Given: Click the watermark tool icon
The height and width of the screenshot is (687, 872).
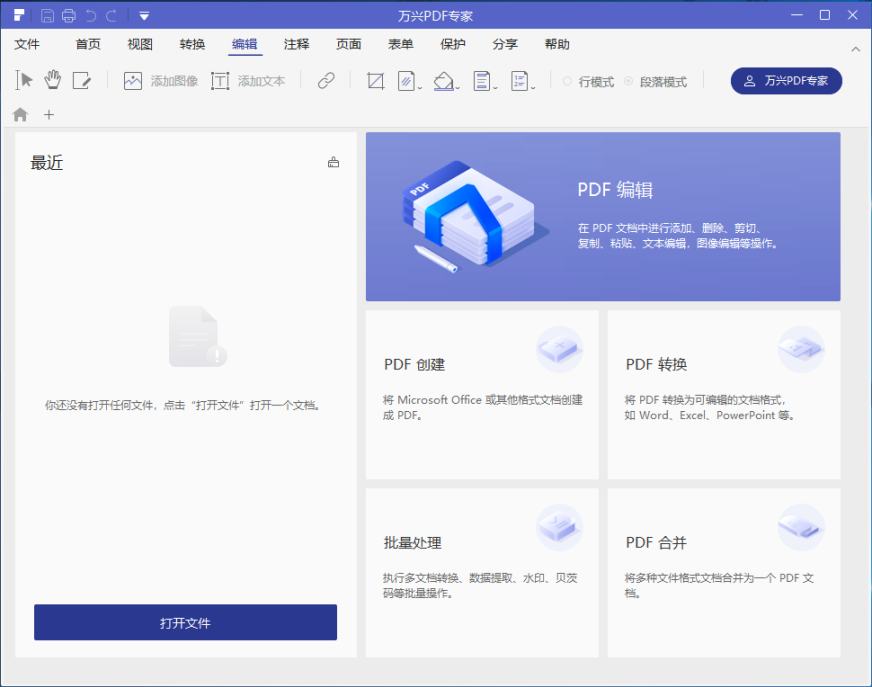Looking at the screenshot, I should pos(405,81).
